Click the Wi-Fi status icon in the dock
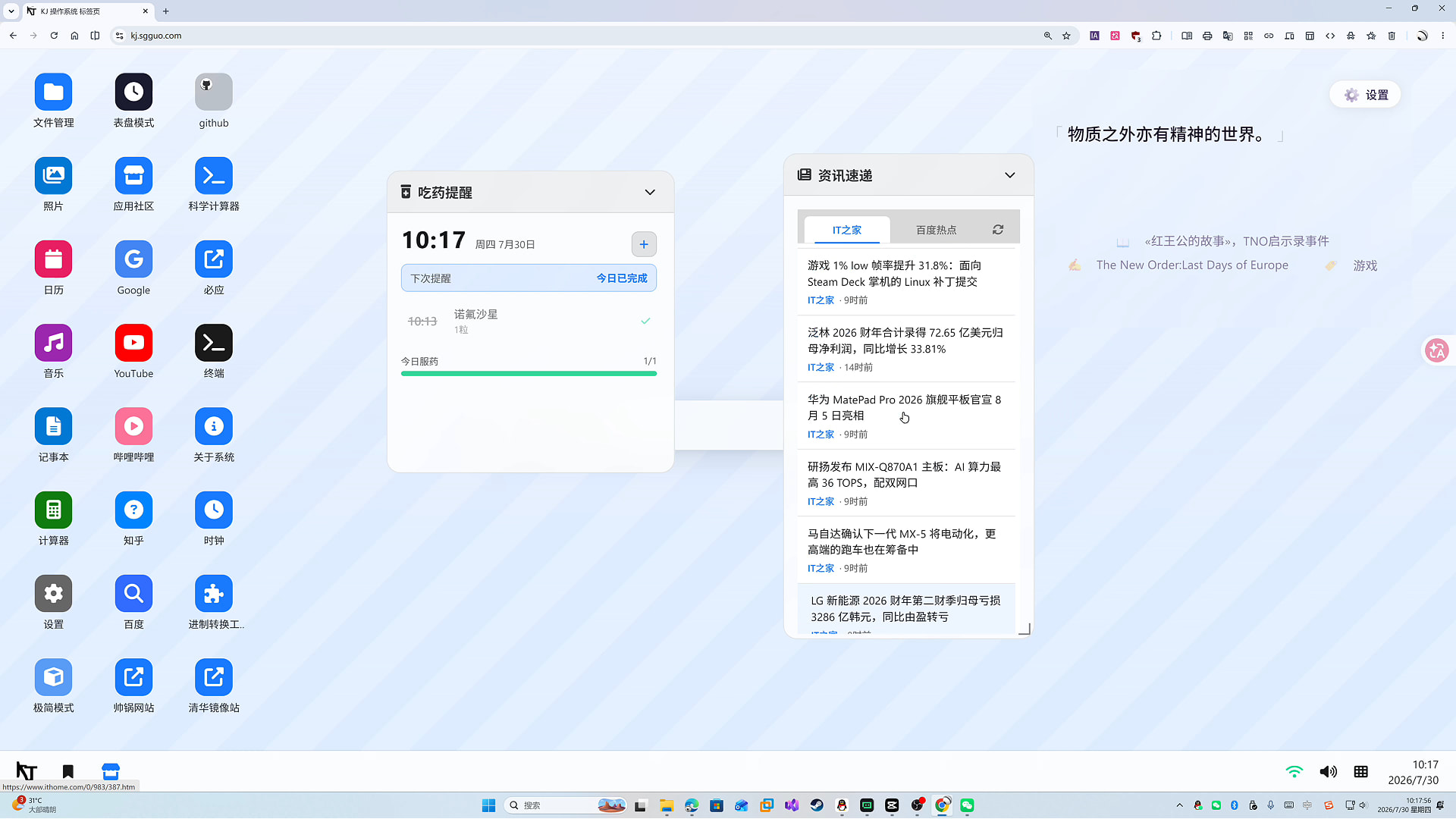 click(1294, 772)
